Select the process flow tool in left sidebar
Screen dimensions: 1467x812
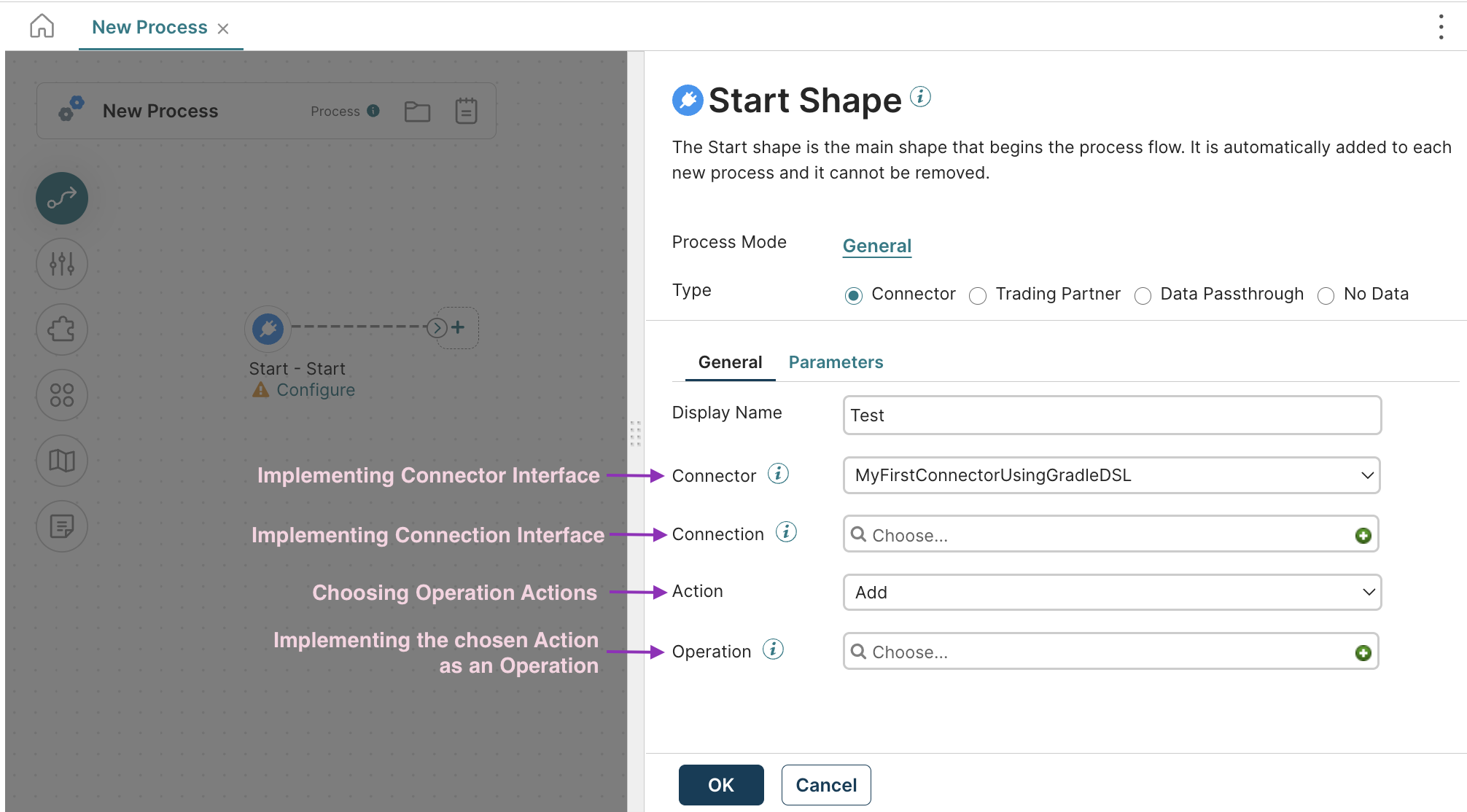[x=61, y=198]
